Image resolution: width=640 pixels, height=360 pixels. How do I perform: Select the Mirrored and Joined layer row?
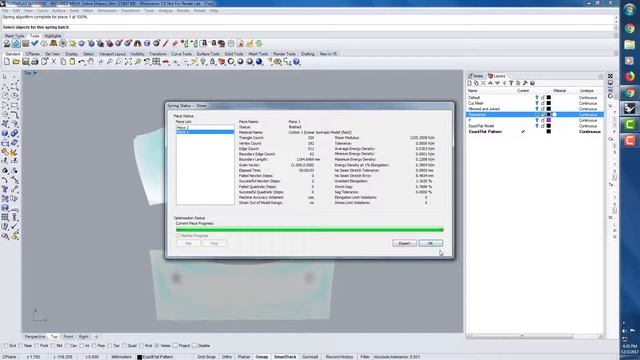point(535,109)
